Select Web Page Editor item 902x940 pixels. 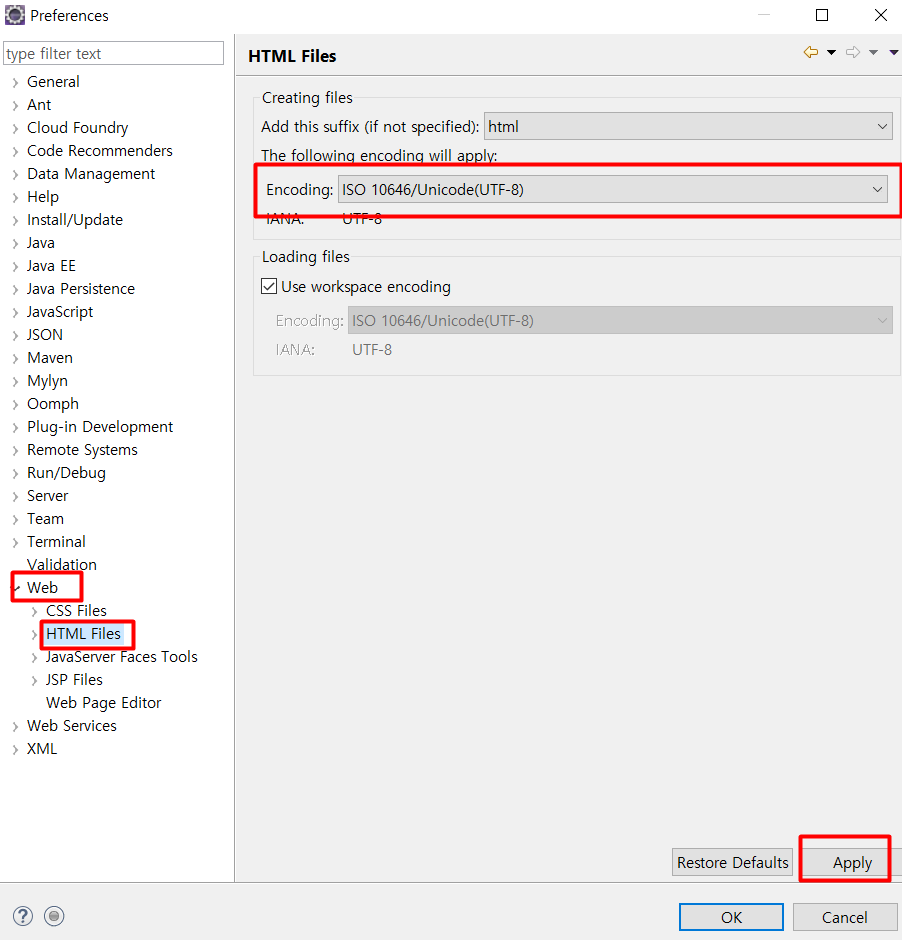[104, 703]
